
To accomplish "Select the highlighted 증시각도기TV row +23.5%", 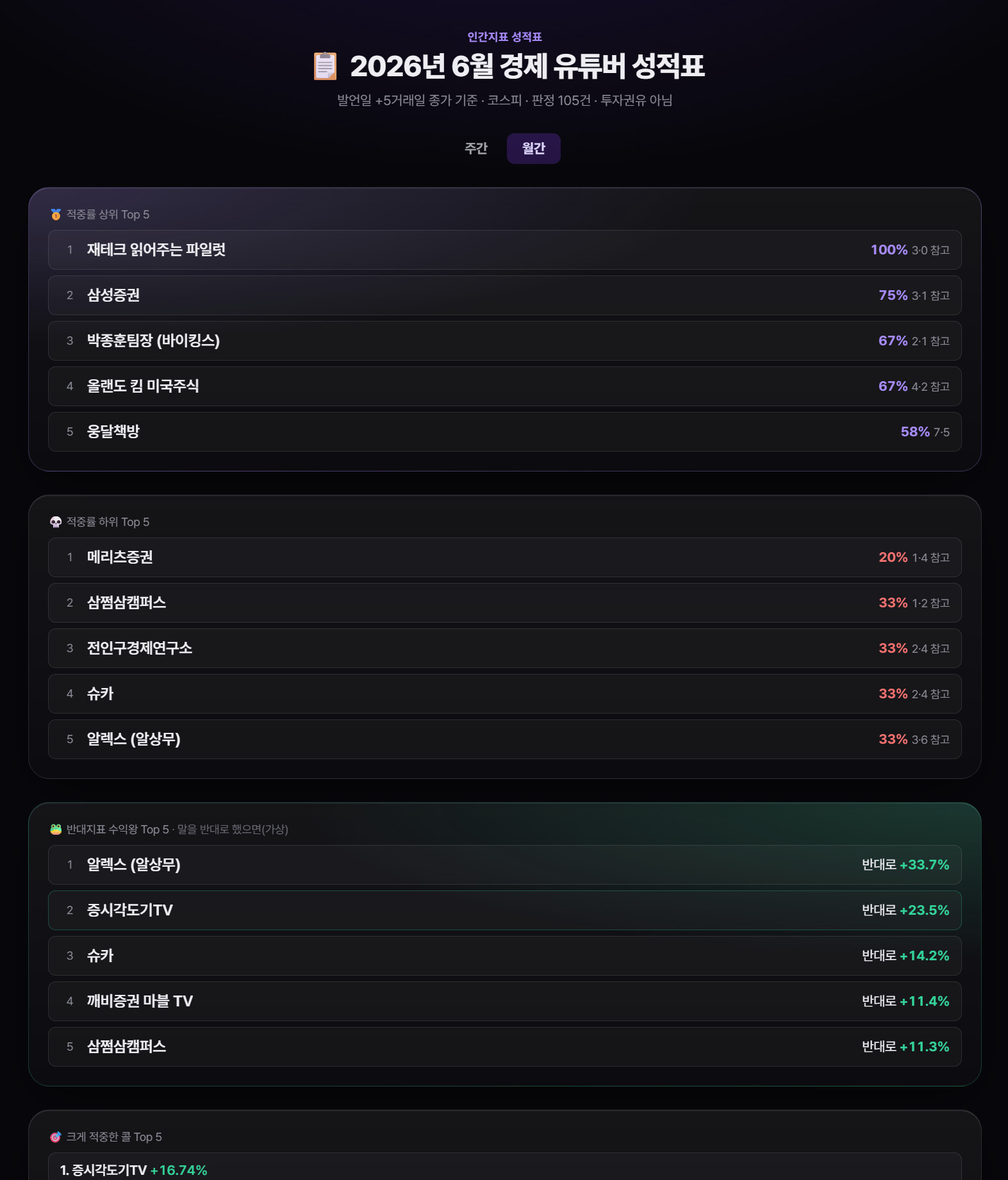I will click(505, 910).
